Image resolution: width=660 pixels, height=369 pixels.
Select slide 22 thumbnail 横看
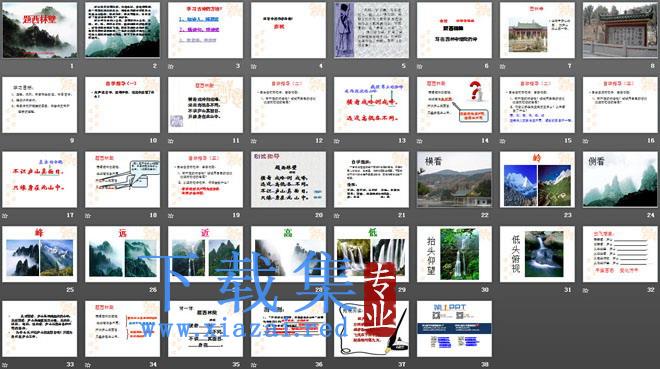pos(454,179)
